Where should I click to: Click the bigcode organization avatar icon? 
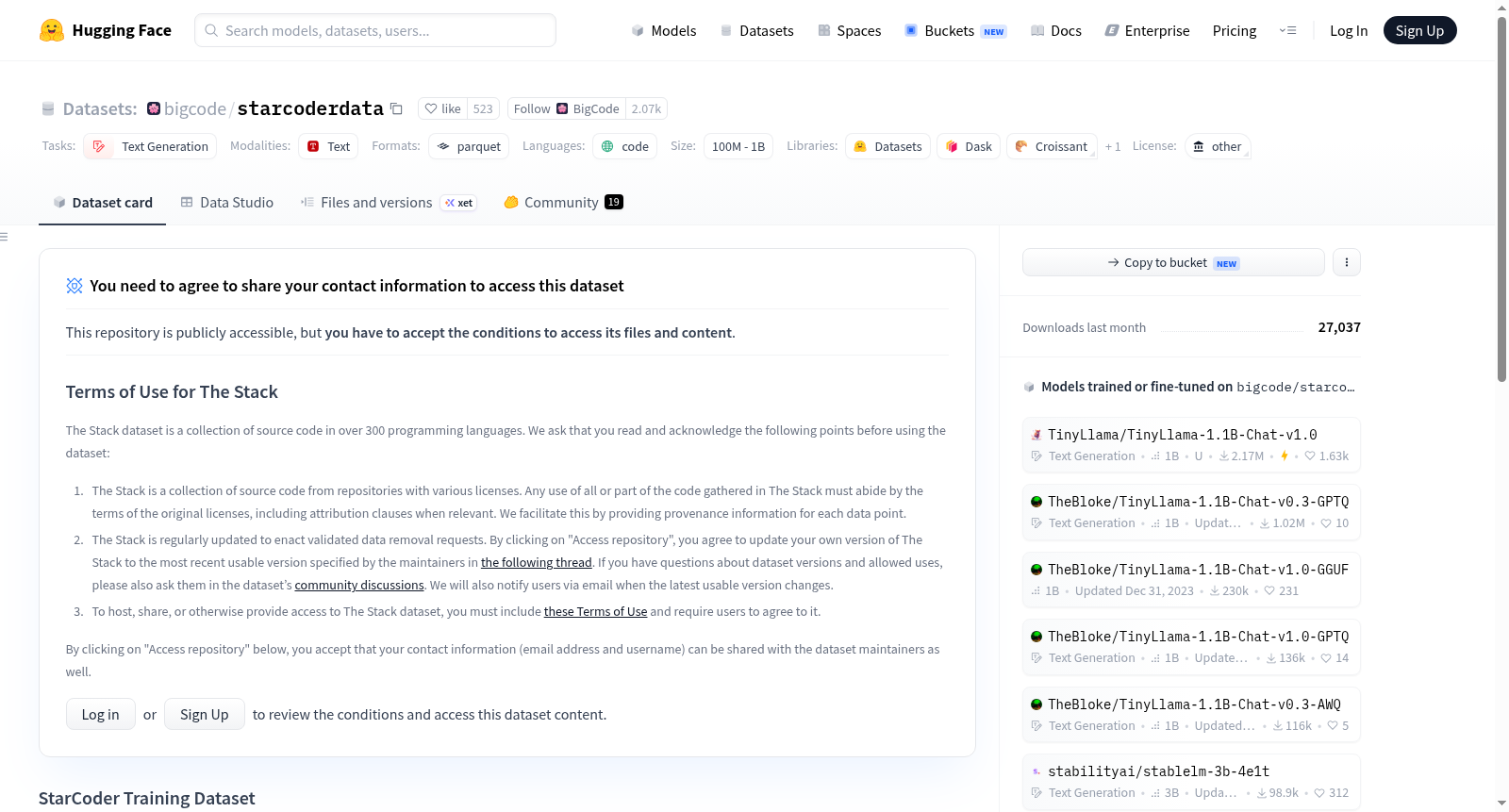[x=154, y=108]
